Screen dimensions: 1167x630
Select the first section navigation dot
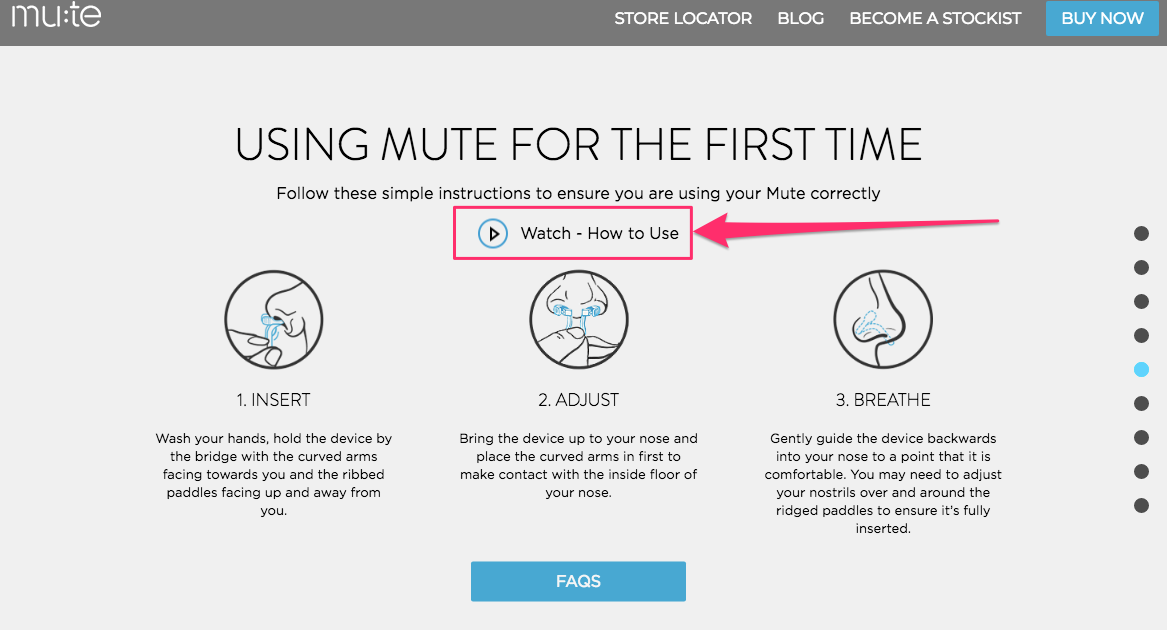tap(1141, 234)
